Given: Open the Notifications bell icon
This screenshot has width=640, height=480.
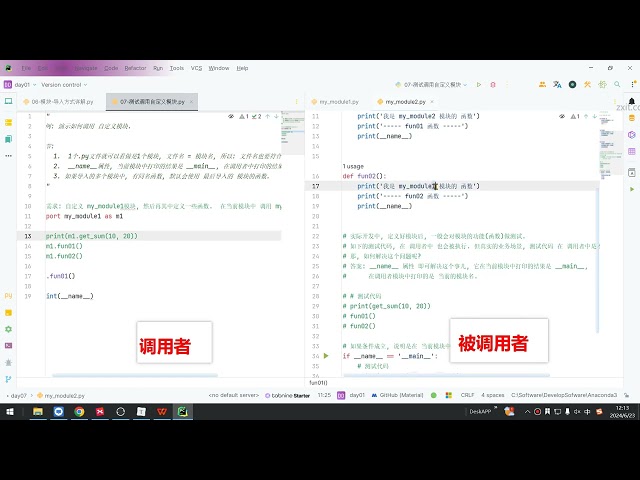Looking at the screenshot, I should coord(632,101).
